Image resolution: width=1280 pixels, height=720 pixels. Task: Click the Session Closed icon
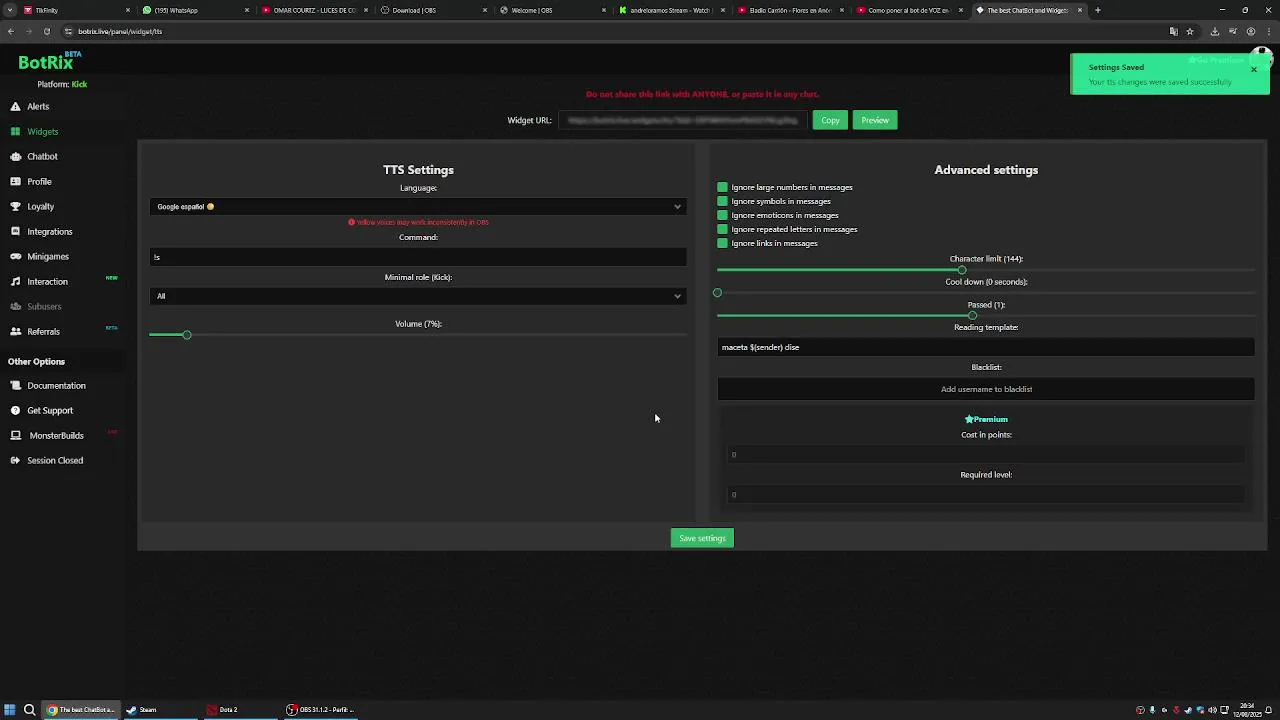click(x=16, y=460)
